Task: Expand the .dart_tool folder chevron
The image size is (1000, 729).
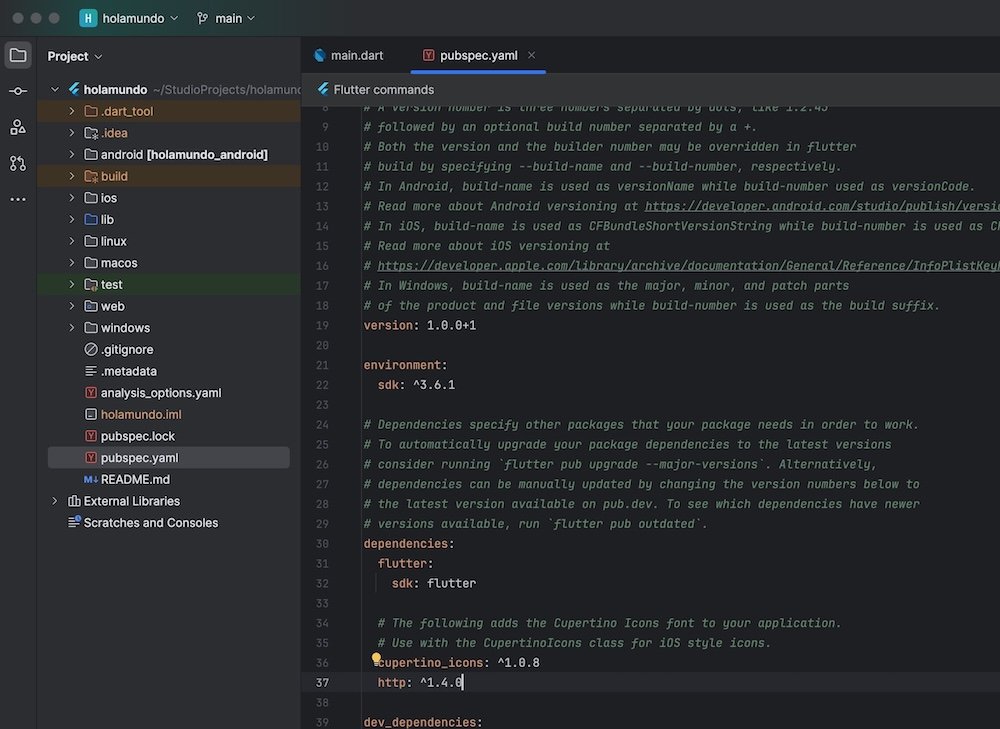Action: click(x=71, y=111)
